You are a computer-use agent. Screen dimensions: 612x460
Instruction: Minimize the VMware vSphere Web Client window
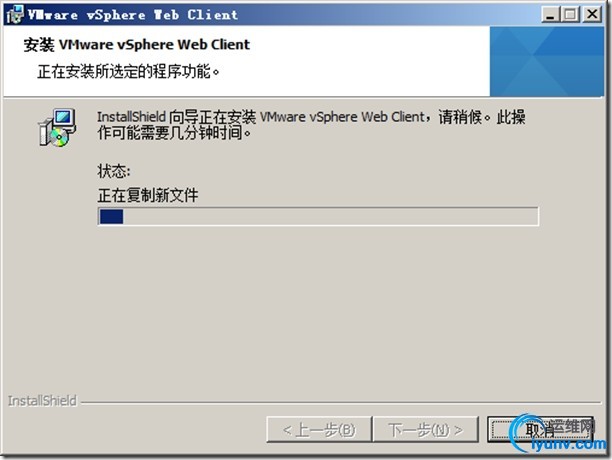[550, 14]
